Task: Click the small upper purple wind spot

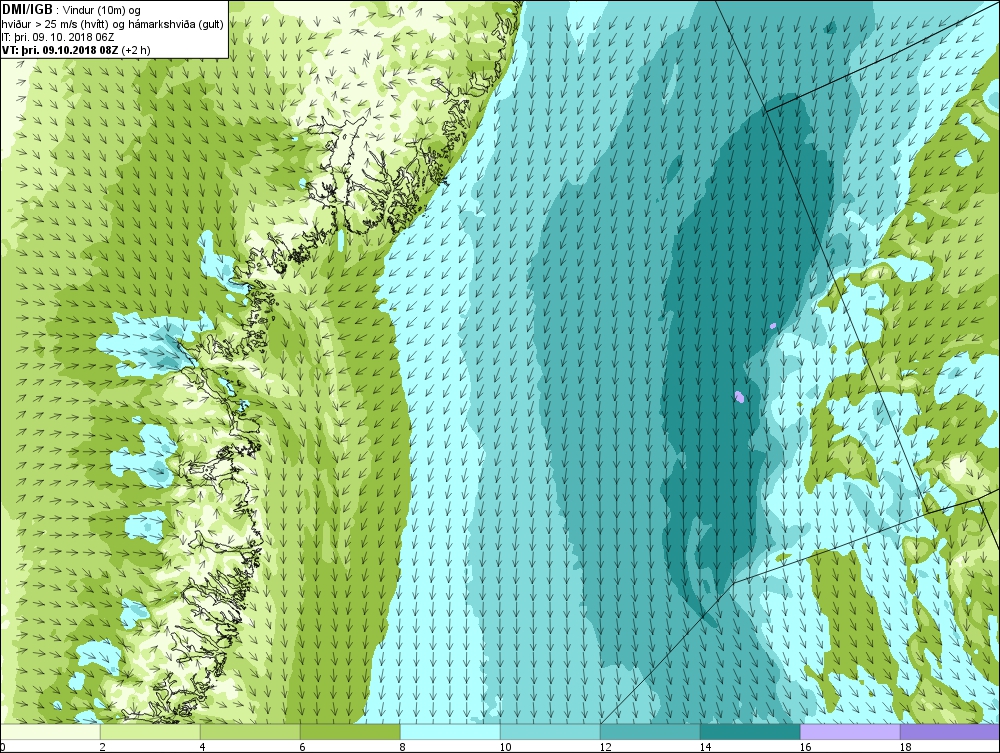Action: [x=773, y=326]
